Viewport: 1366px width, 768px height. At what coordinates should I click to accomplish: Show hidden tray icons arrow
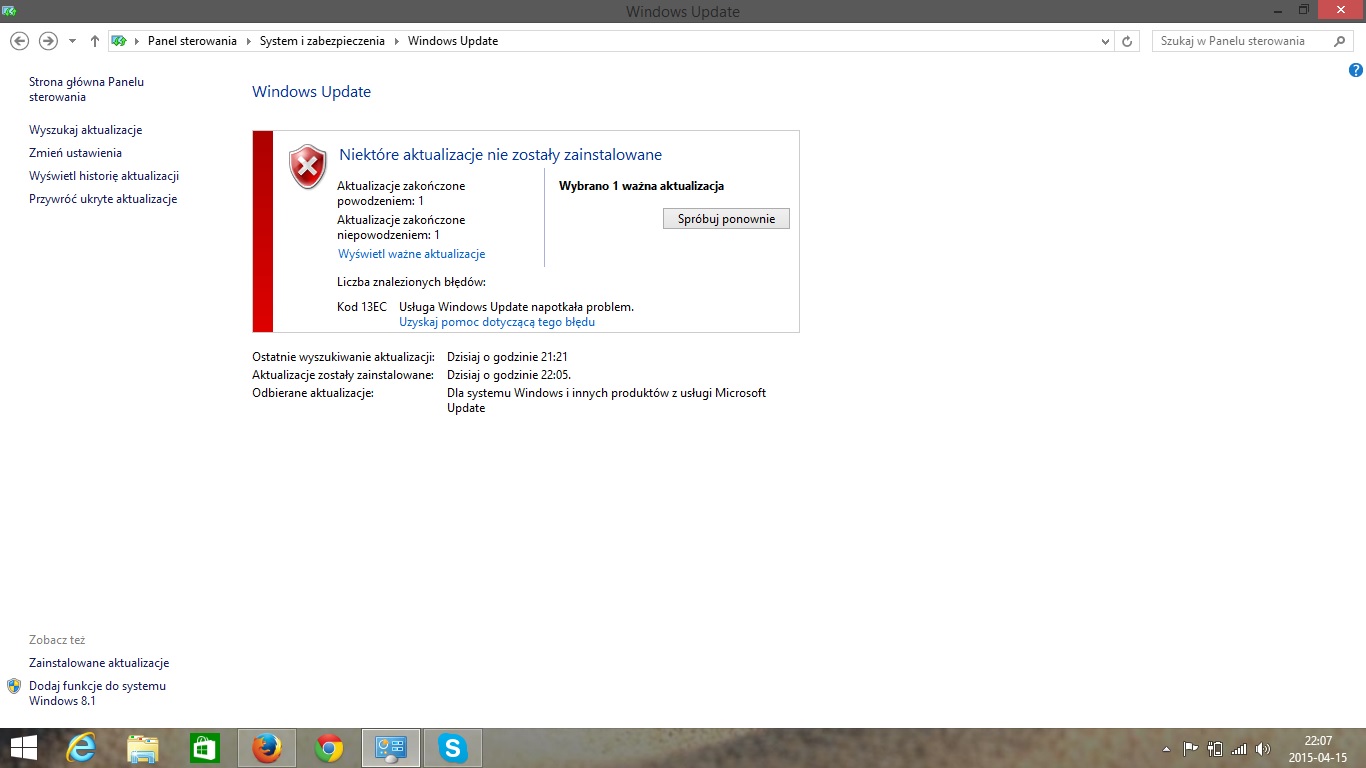[1166, 749]
